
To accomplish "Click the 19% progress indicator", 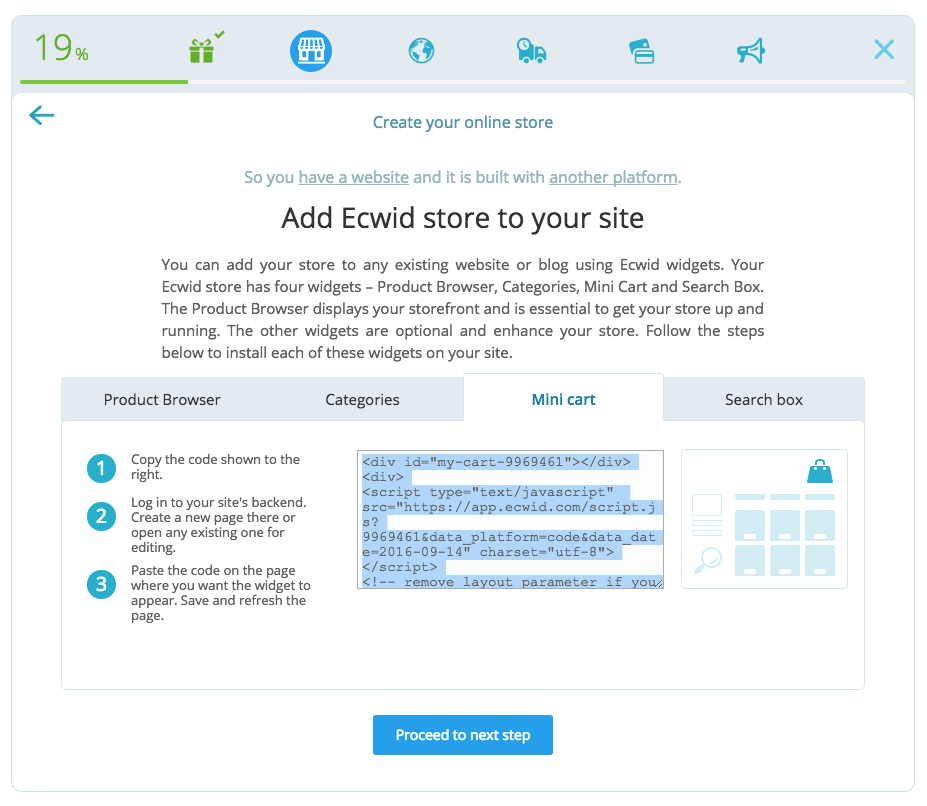I will 61,48.
